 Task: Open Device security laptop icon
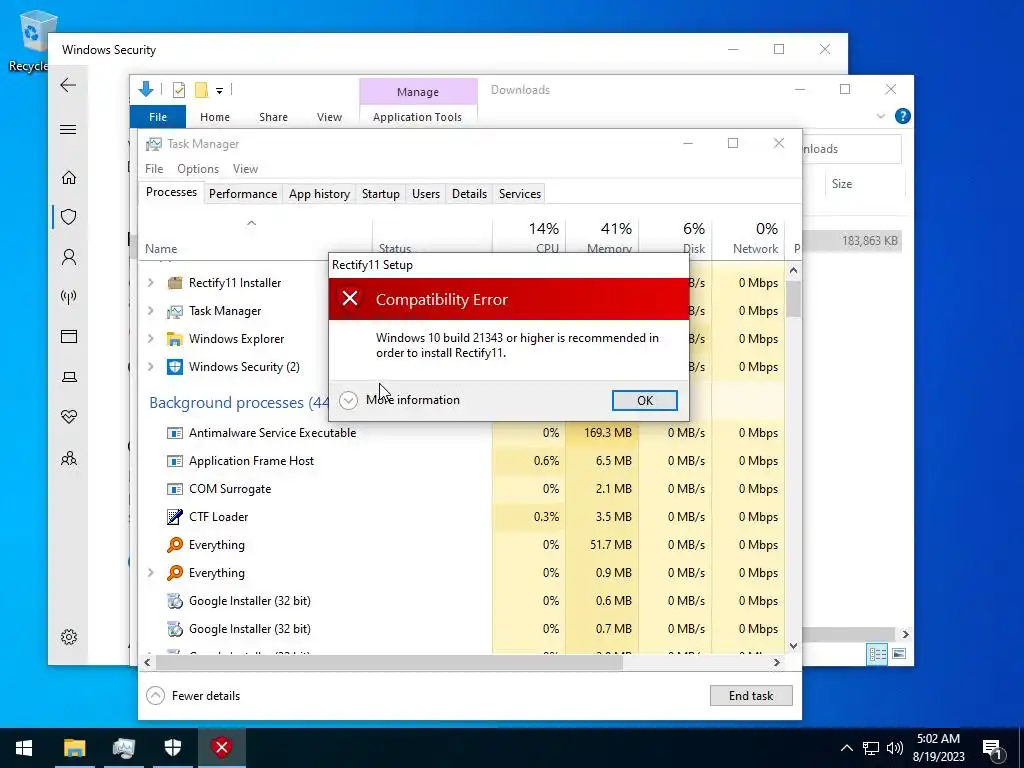pos(69,377)
